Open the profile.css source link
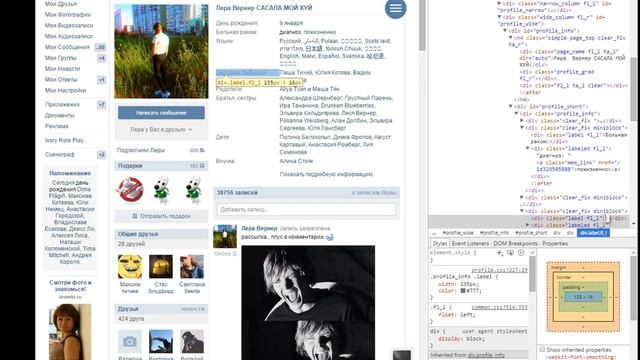The width and height of the screenshot is (640, 360). pyautogui.click(x=499, y=270)
